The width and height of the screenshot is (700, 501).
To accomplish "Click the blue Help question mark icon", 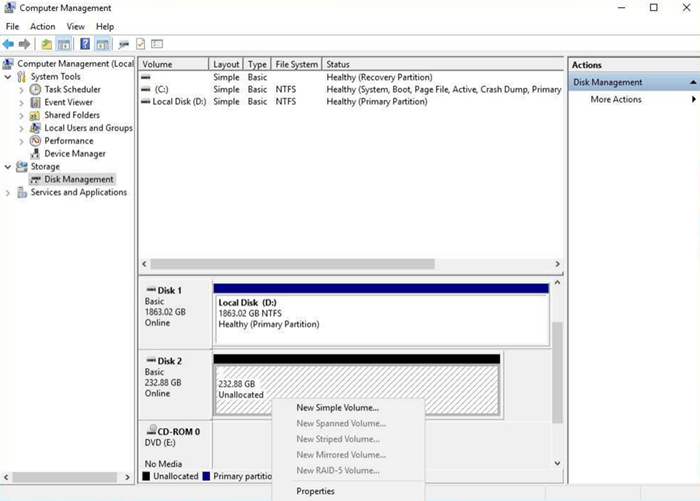I will pos(85,44).
